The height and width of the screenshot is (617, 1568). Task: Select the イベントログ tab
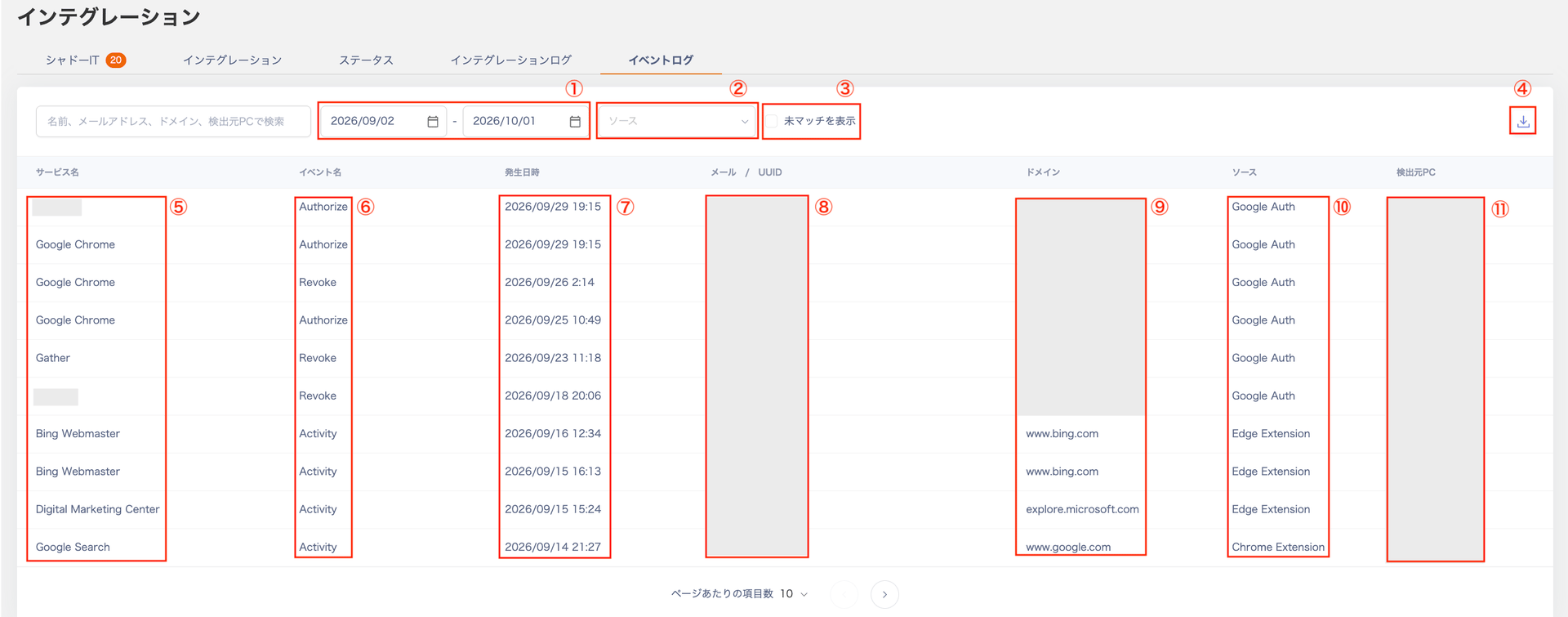pyautogui.click(x=661, y=60)
